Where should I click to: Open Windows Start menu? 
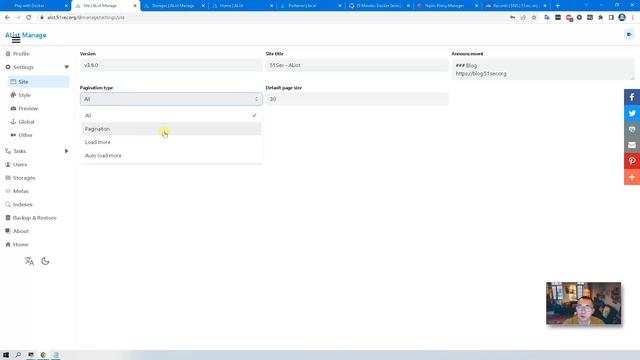tap(6, 355)
